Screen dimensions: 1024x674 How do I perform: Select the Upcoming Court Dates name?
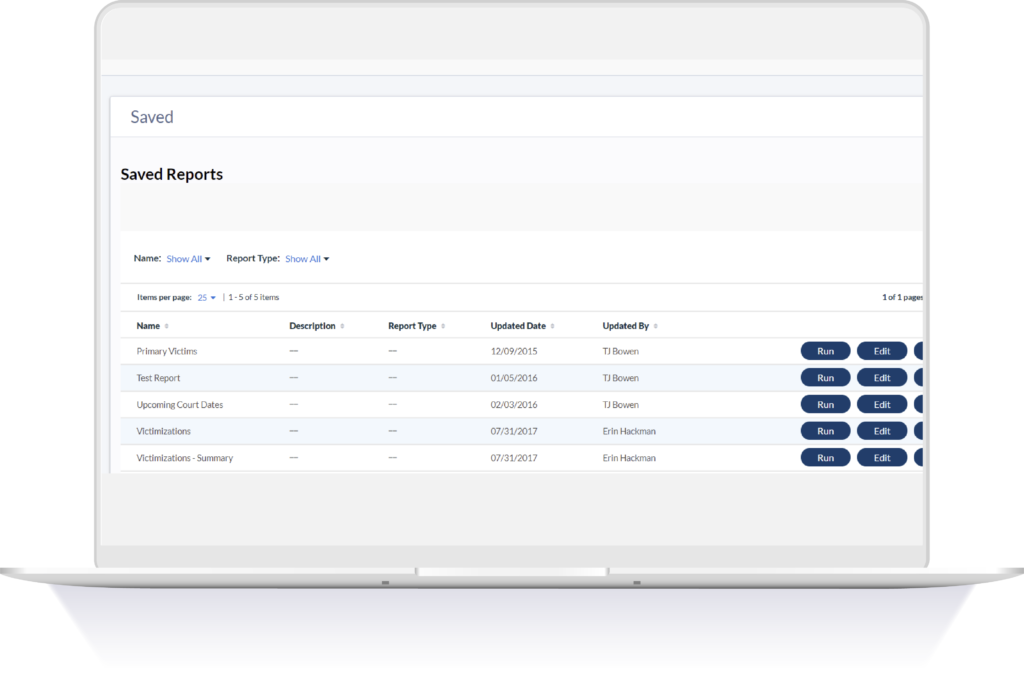pyautogui.click(x=180, y=405)
